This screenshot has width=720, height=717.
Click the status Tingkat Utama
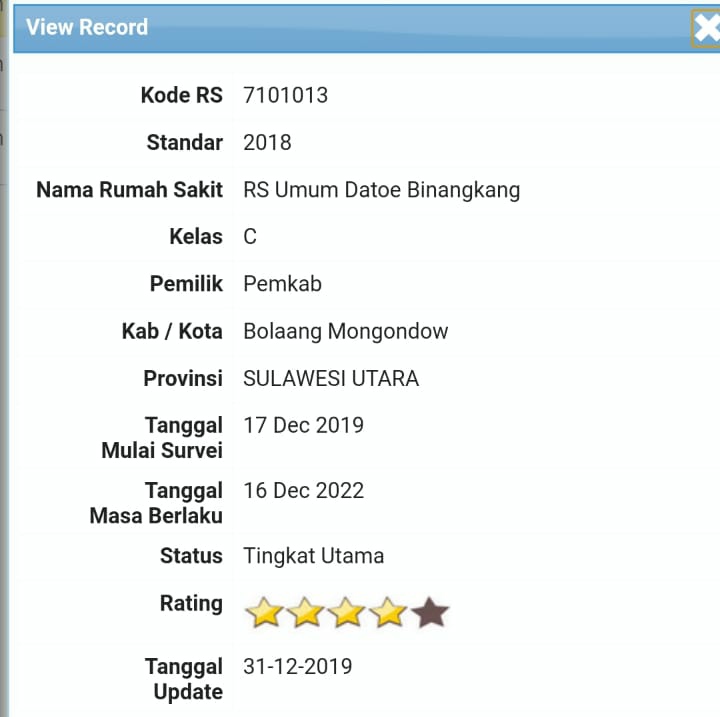tap(313, 556)
